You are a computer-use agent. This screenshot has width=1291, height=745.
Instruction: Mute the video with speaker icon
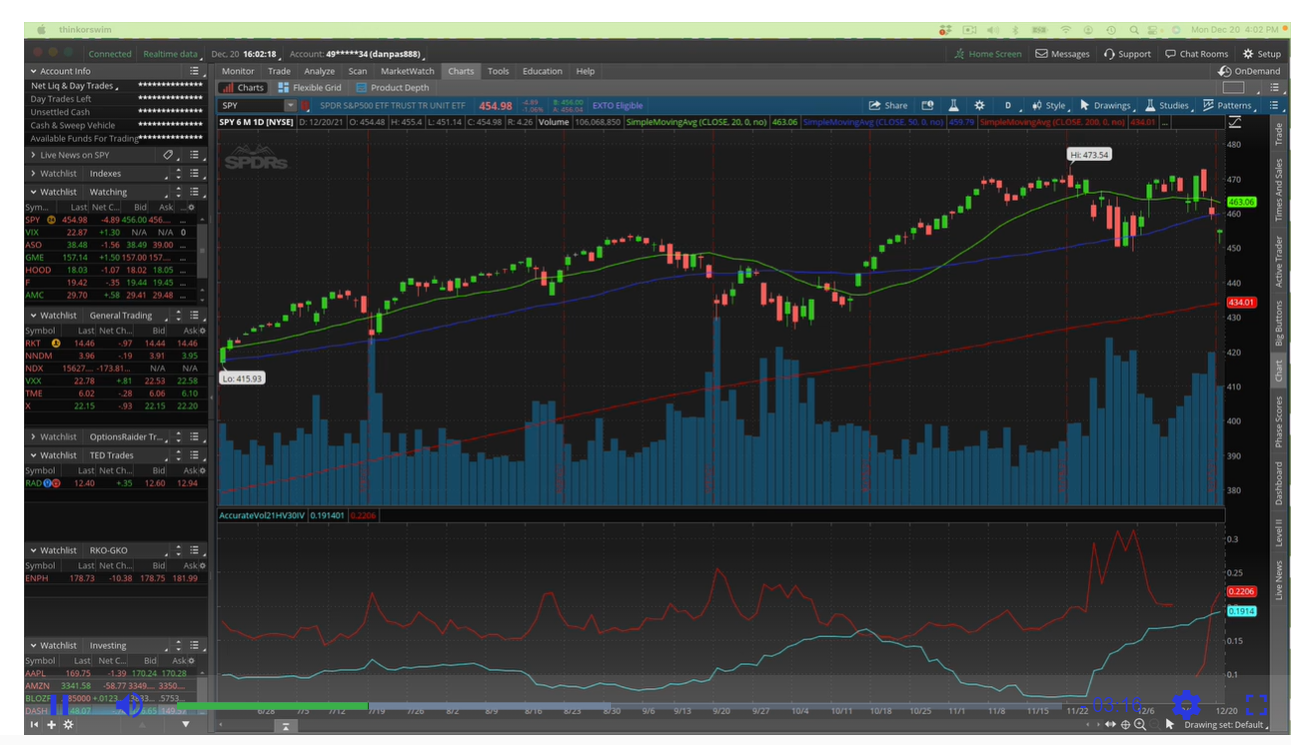point(128,706)
